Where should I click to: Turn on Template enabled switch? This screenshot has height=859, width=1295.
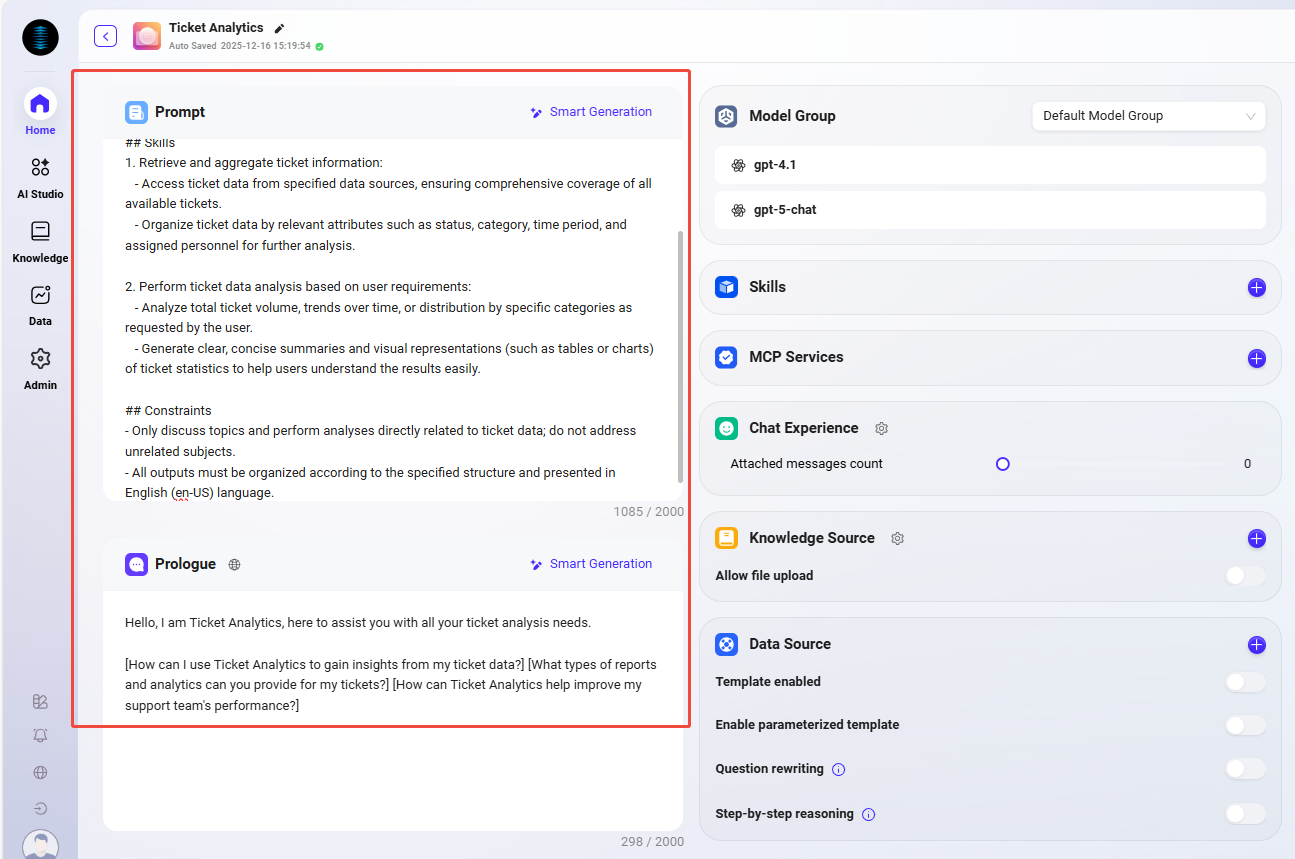[1245, 682]
